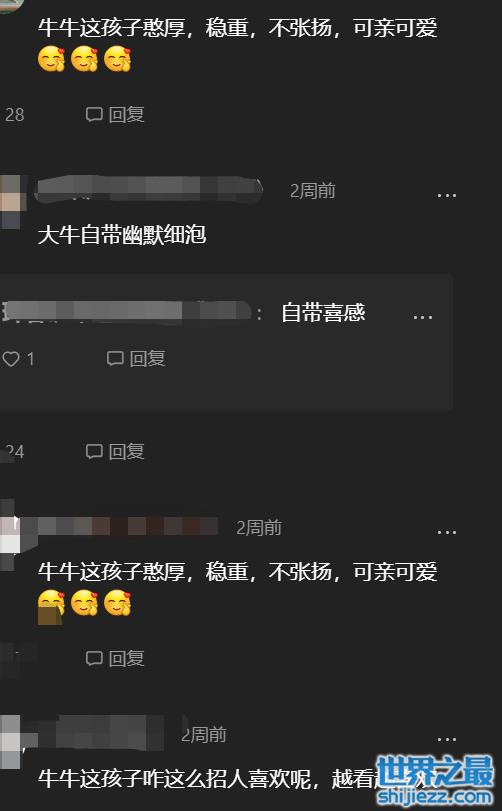Reply to the 自带喜感 nested comment
Screen dimensions: 502x811
click(136, 358)
